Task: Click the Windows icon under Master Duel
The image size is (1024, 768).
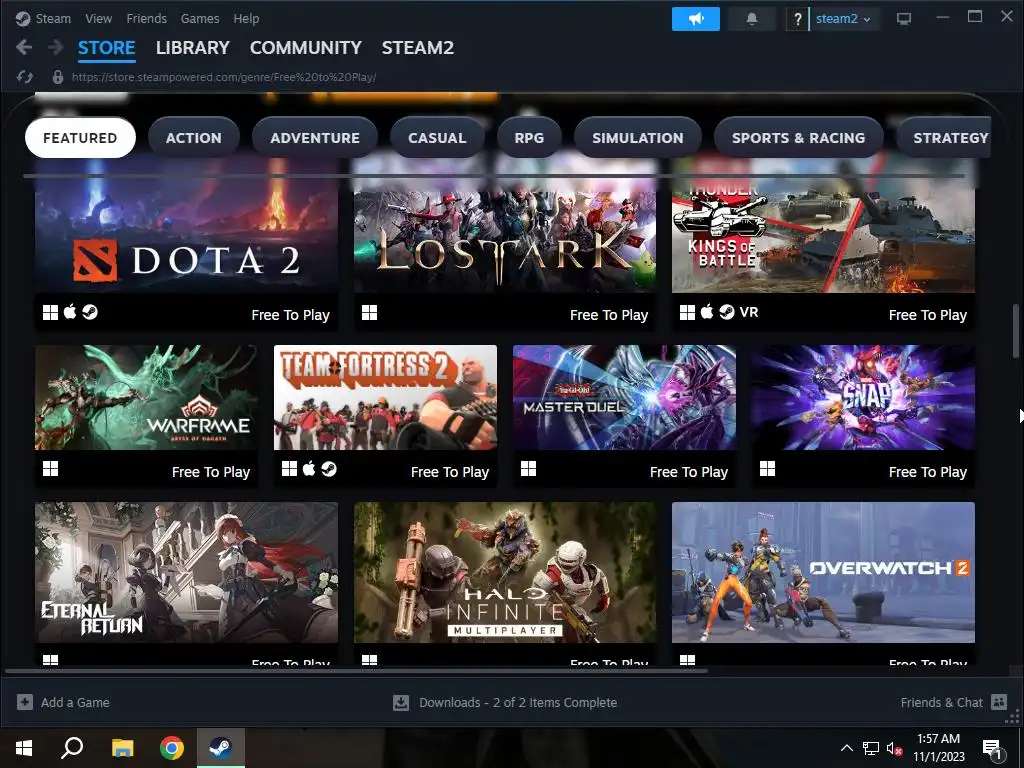Action: 528,469
